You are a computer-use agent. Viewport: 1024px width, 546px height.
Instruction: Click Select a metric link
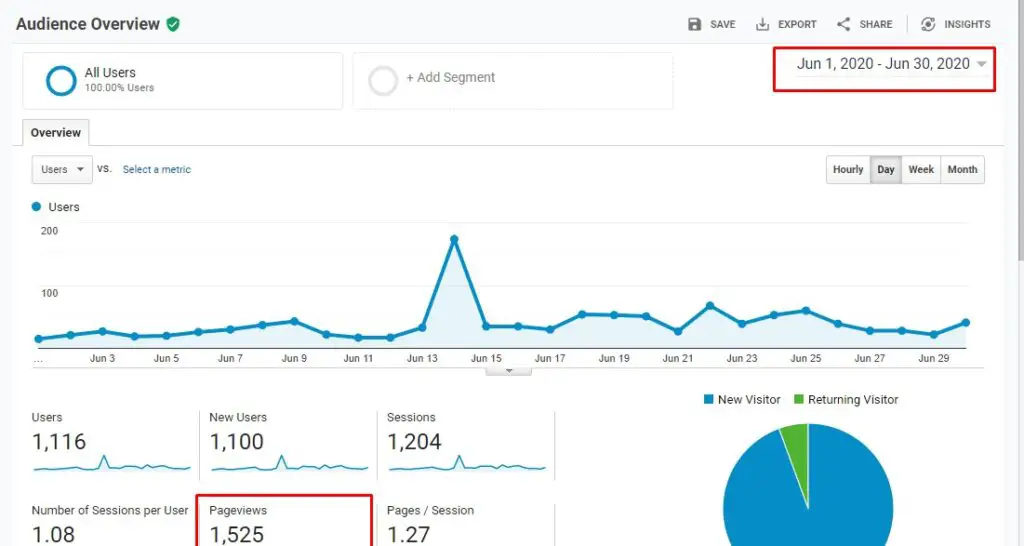[x=157, y=169]
